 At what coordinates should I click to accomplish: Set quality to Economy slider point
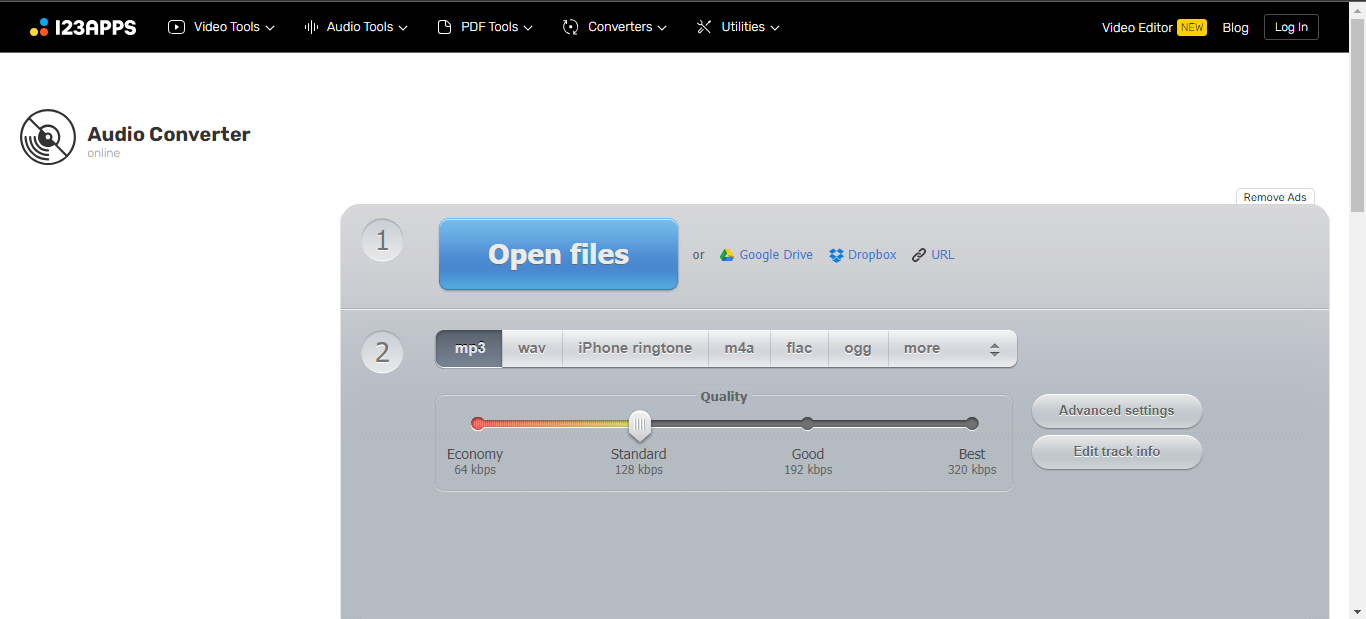[478, 424]
